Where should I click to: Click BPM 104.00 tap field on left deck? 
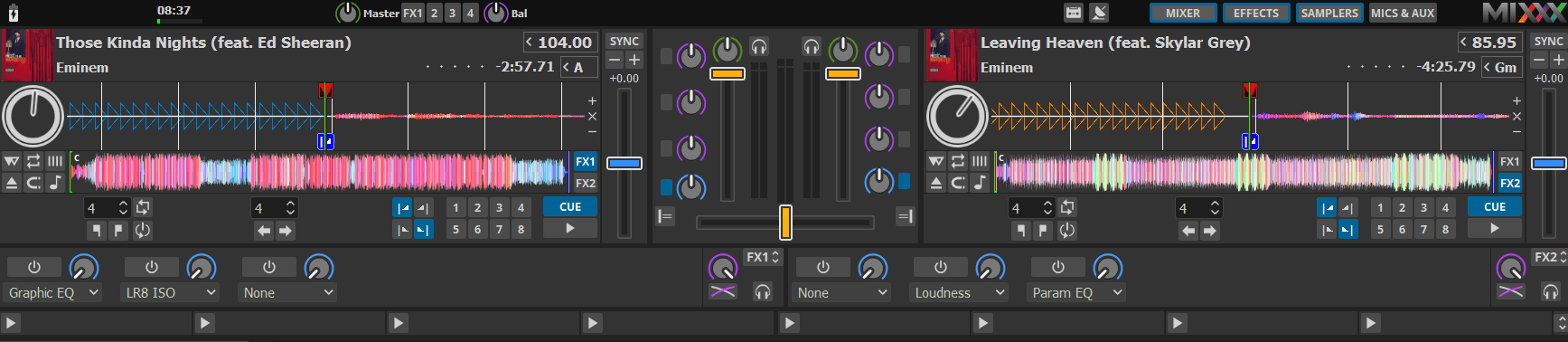(559, 43)
